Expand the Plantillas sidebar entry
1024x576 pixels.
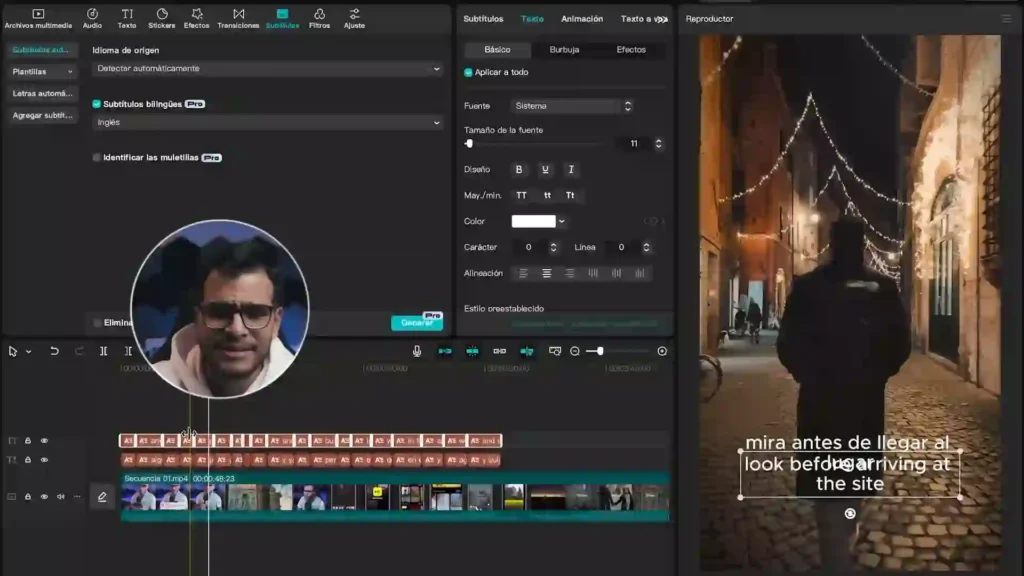pos(40,71)
